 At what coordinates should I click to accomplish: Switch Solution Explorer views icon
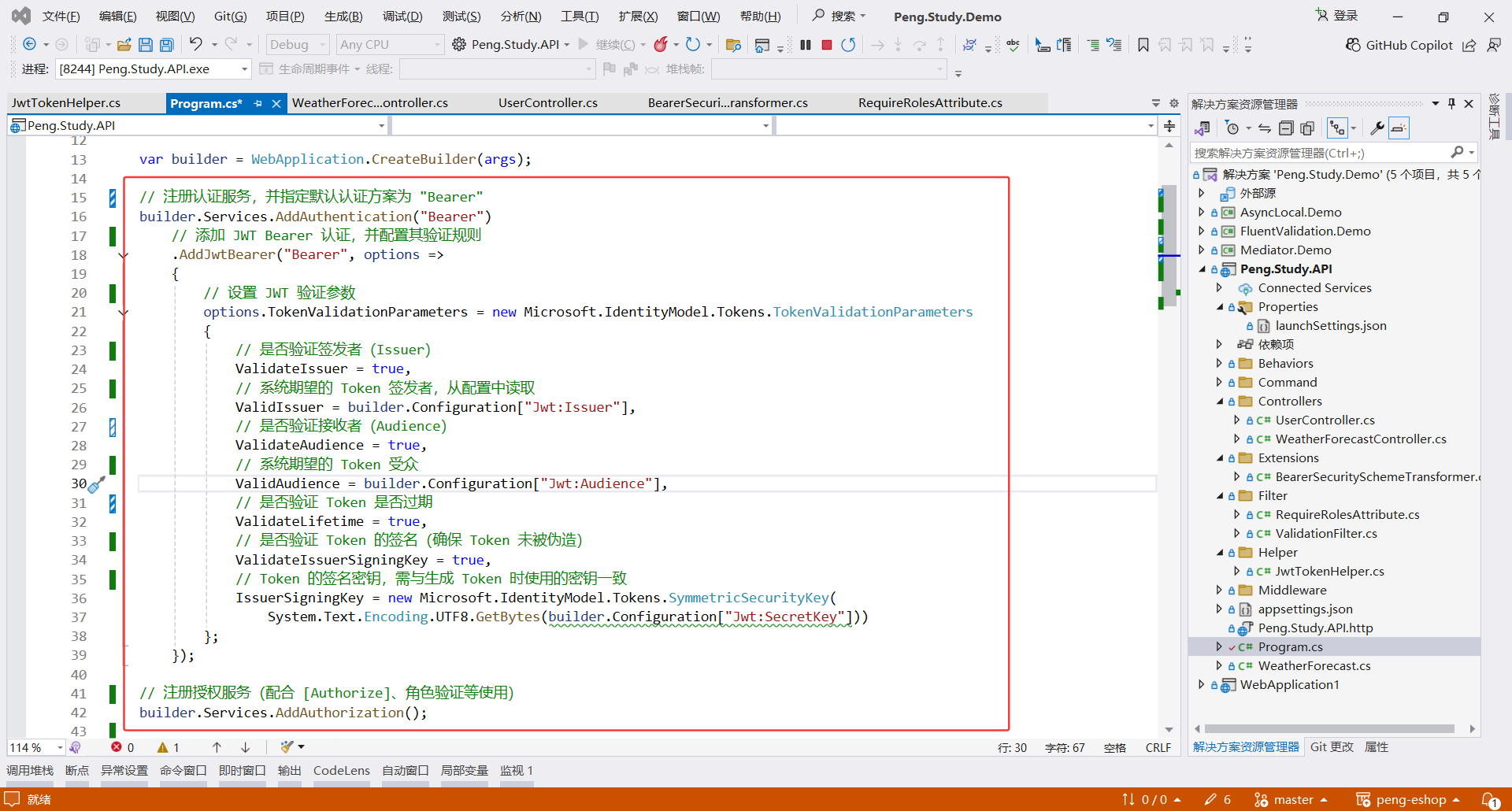(x=1203, y=128)
